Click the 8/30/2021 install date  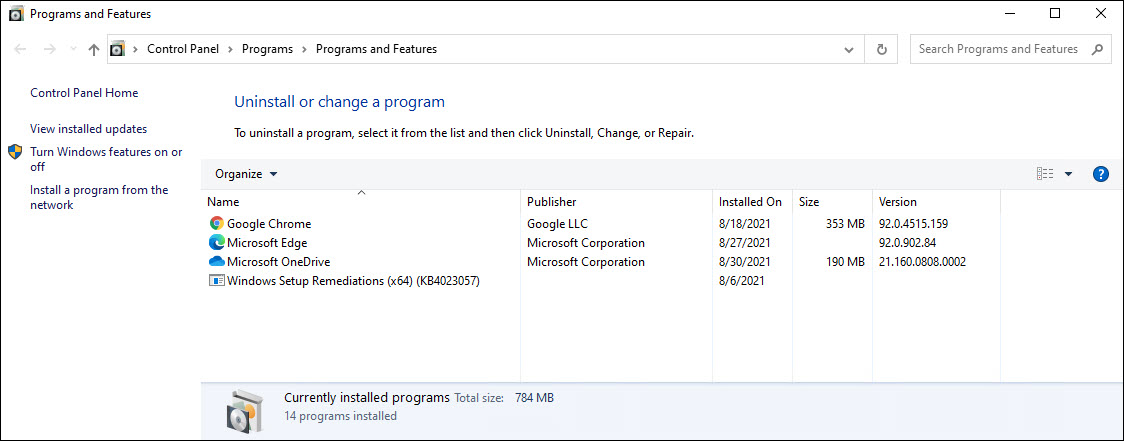click(x=745, y=262)
